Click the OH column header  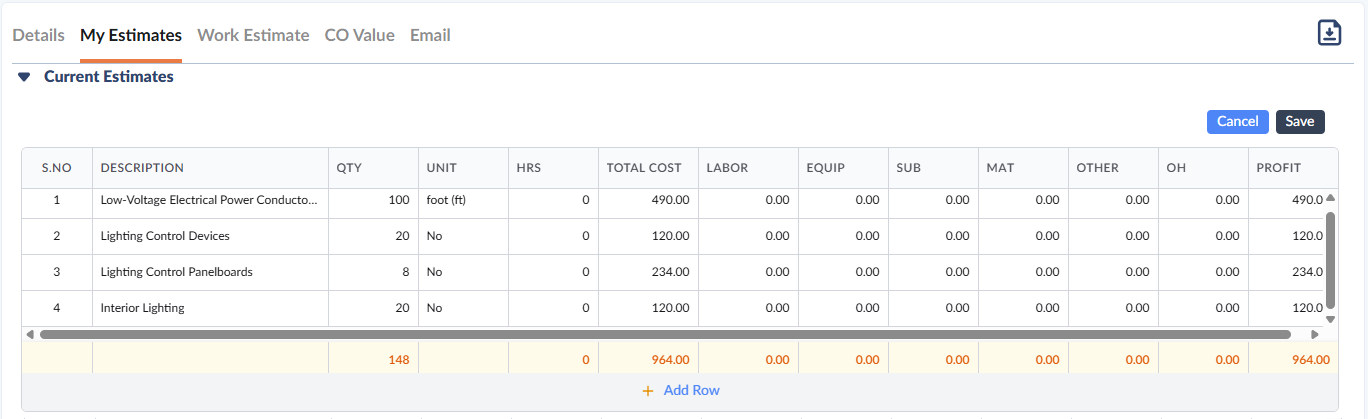(x=1203, y=168)
